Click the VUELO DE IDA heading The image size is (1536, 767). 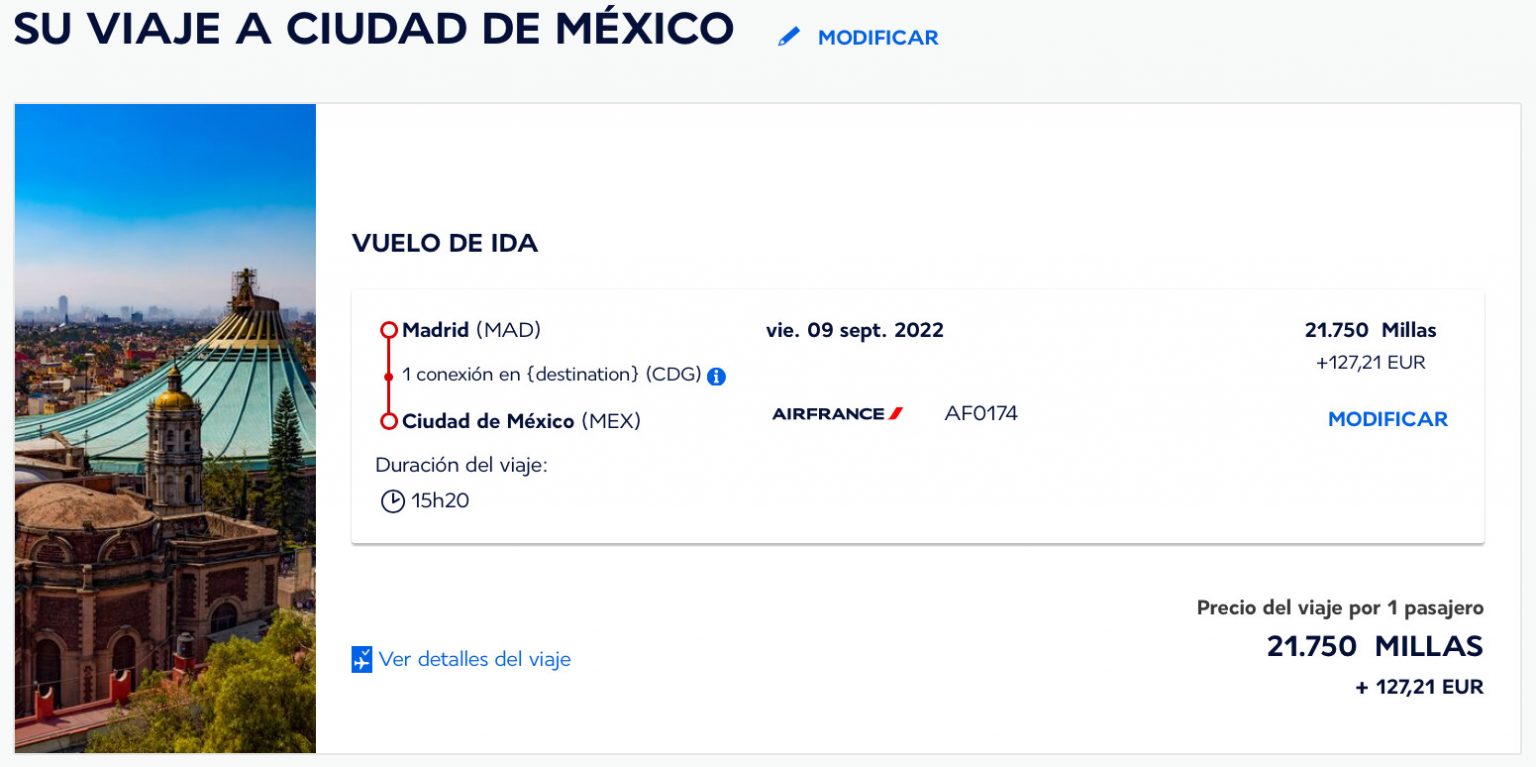[x=445, y=243]
